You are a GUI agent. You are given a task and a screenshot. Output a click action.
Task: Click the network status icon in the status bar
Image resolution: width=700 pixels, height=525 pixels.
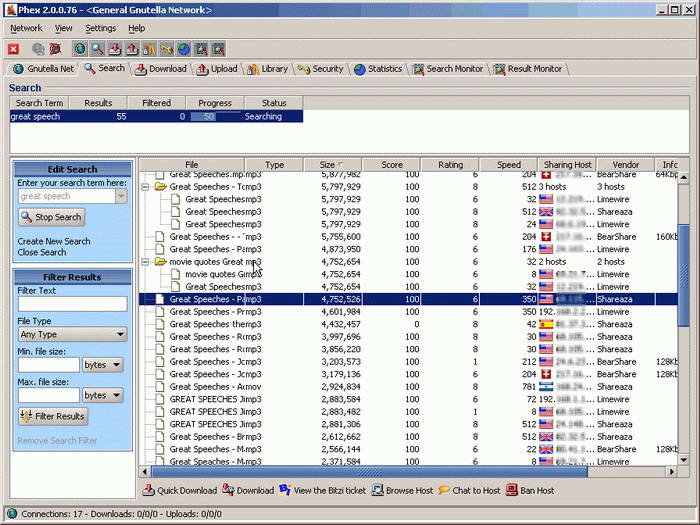12,514
